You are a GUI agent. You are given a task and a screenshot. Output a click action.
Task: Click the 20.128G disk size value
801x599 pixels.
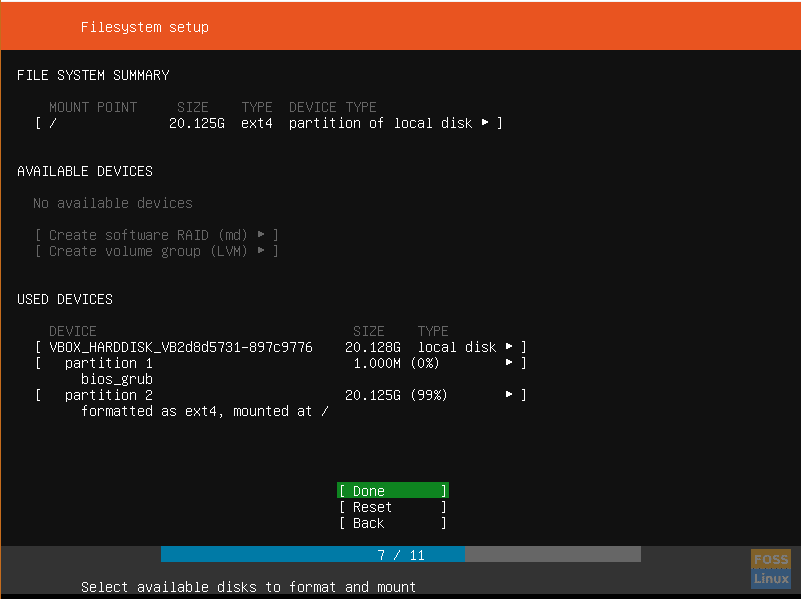click(x=372, y=347)
